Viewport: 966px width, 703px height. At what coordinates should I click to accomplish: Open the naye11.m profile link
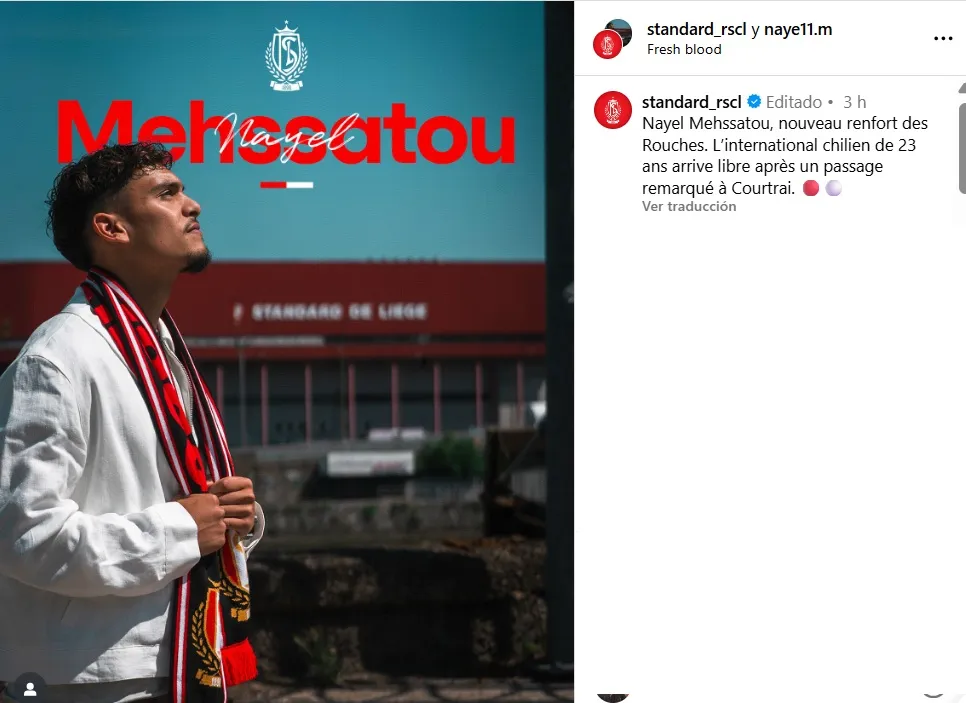tap(798, 30)
